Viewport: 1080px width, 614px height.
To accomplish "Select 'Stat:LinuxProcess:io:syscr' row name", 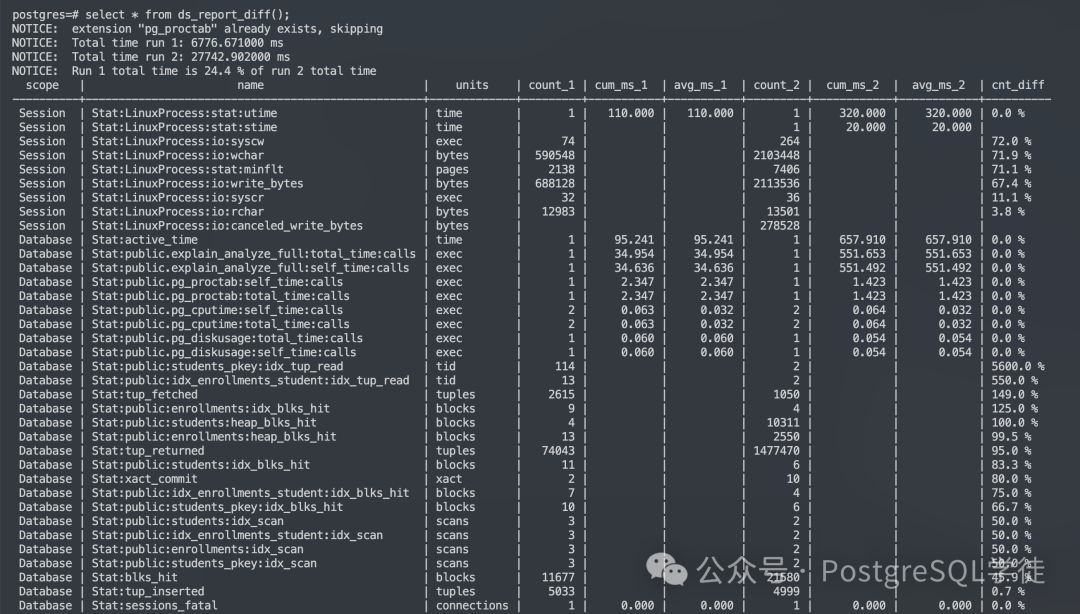I will pos(178,197).
